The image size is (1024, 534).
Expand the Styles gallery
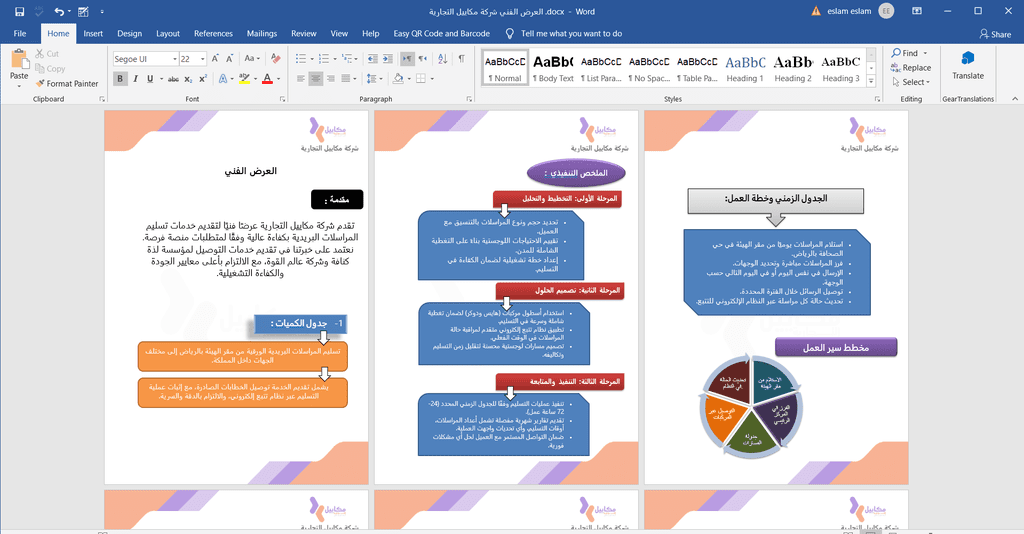[x=871, y=81]
